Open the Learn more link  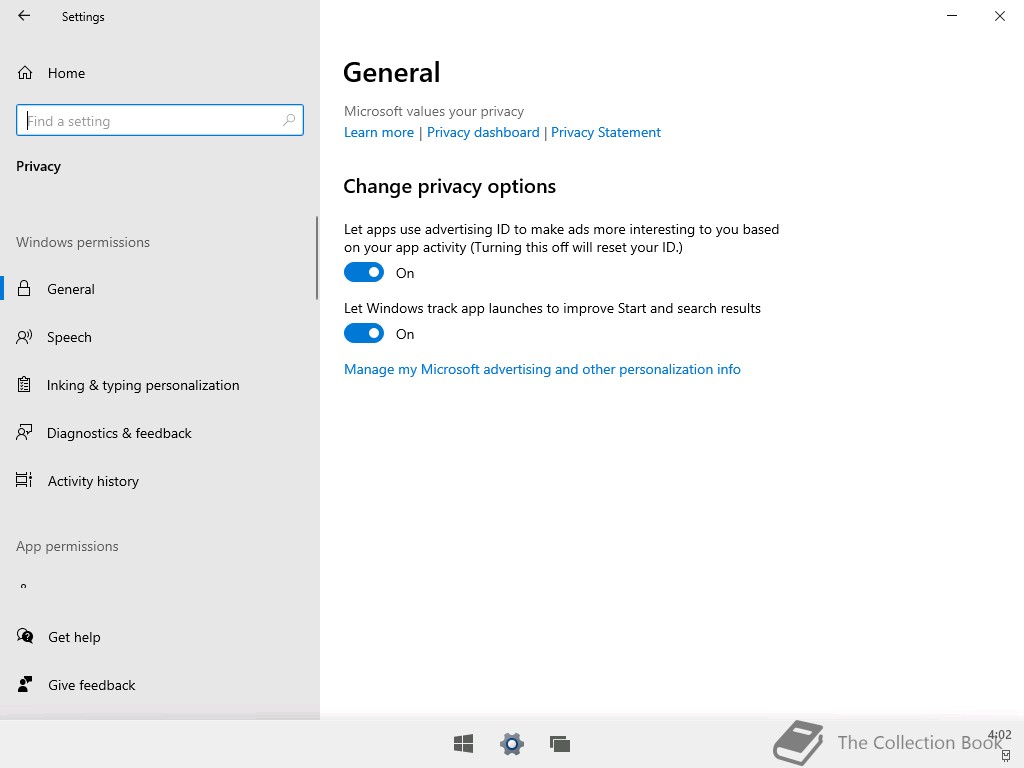[379, 133]
